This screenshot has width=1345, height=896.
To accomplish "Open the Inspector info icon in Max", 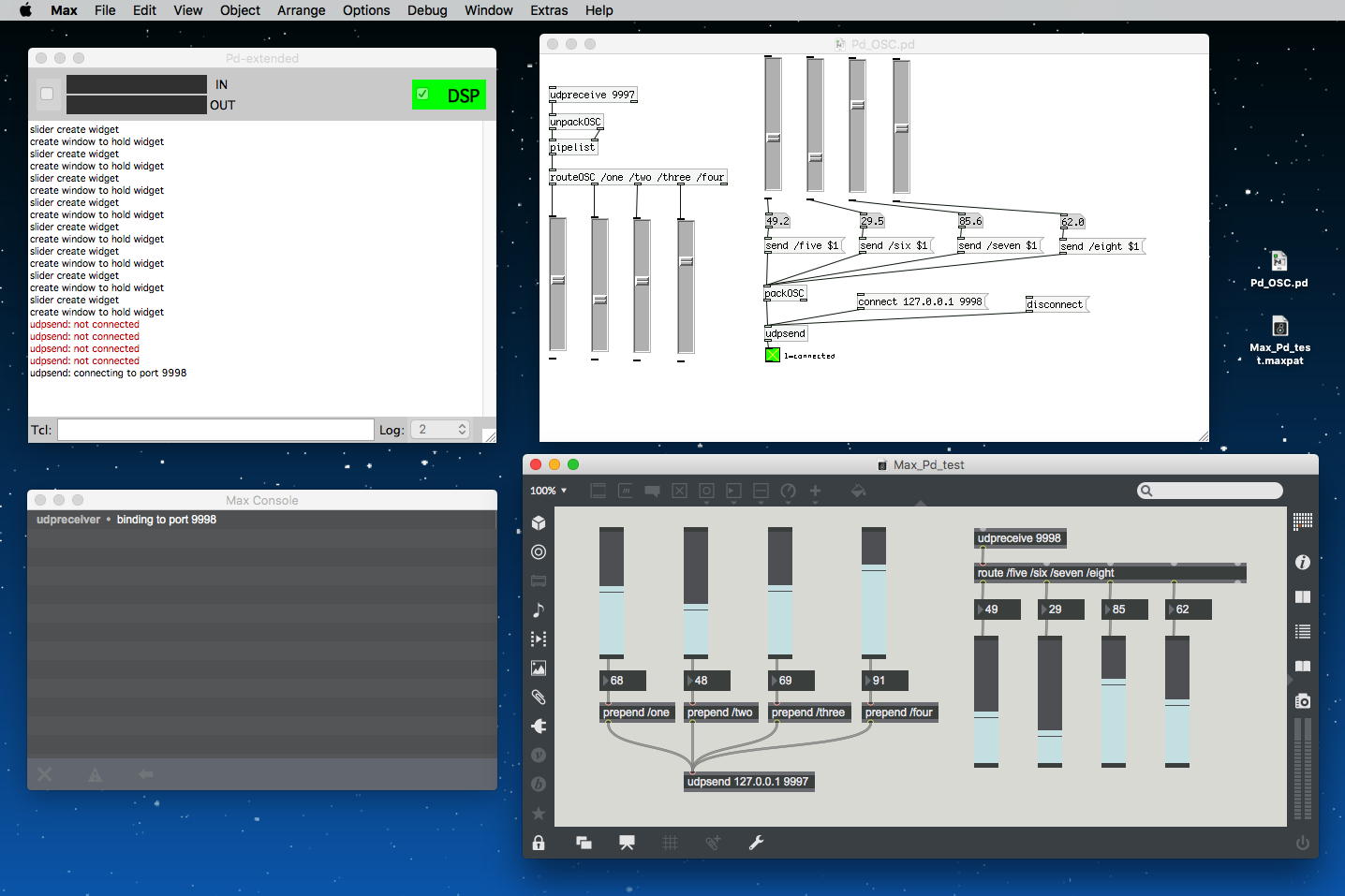I will [x=1303, y=562].
